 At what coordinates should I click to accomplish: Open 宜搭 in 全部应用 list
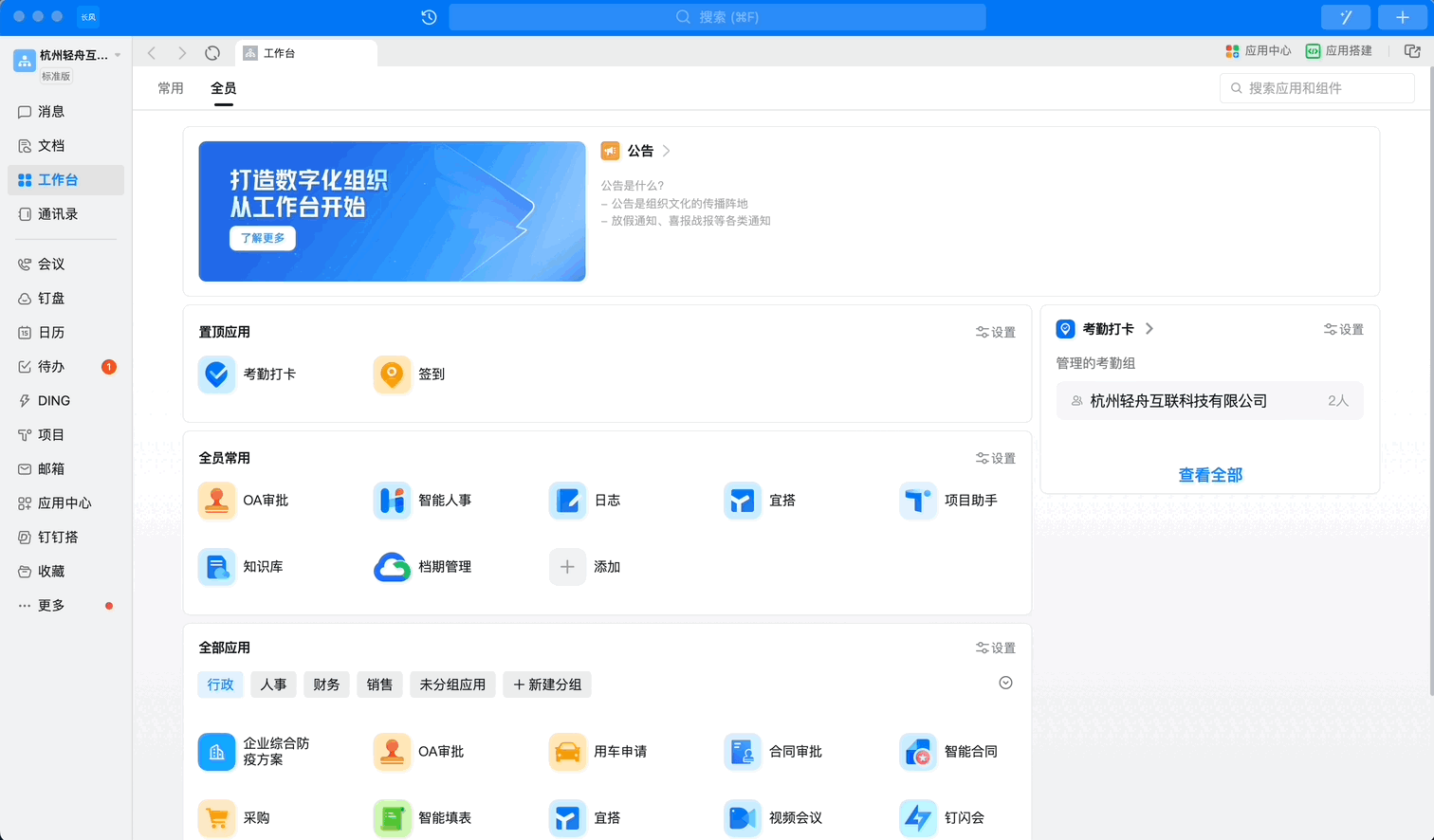coord(567,818)
